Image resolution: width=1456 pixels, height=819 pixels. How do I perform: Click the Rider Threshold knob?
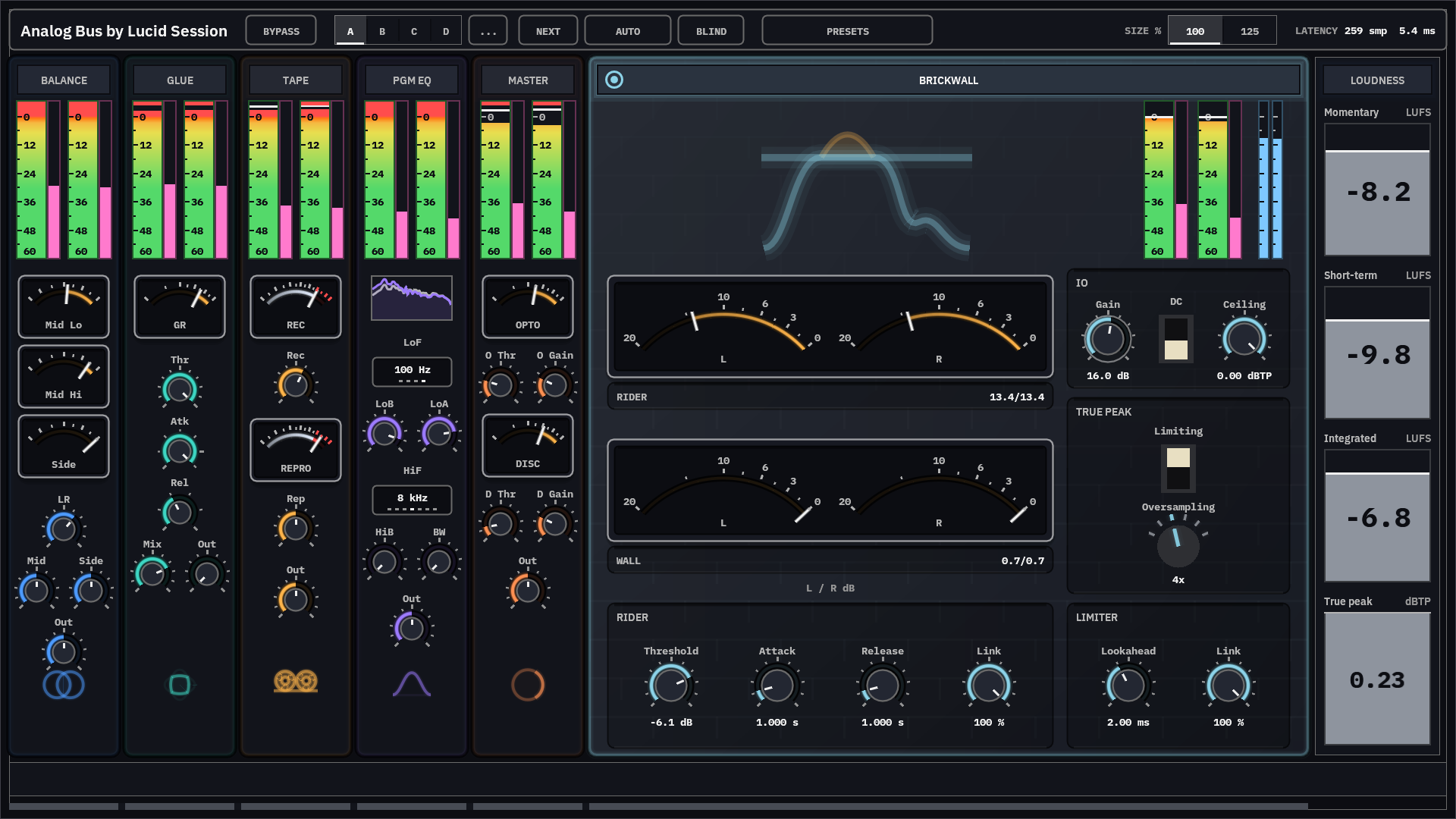click(671, 685)
